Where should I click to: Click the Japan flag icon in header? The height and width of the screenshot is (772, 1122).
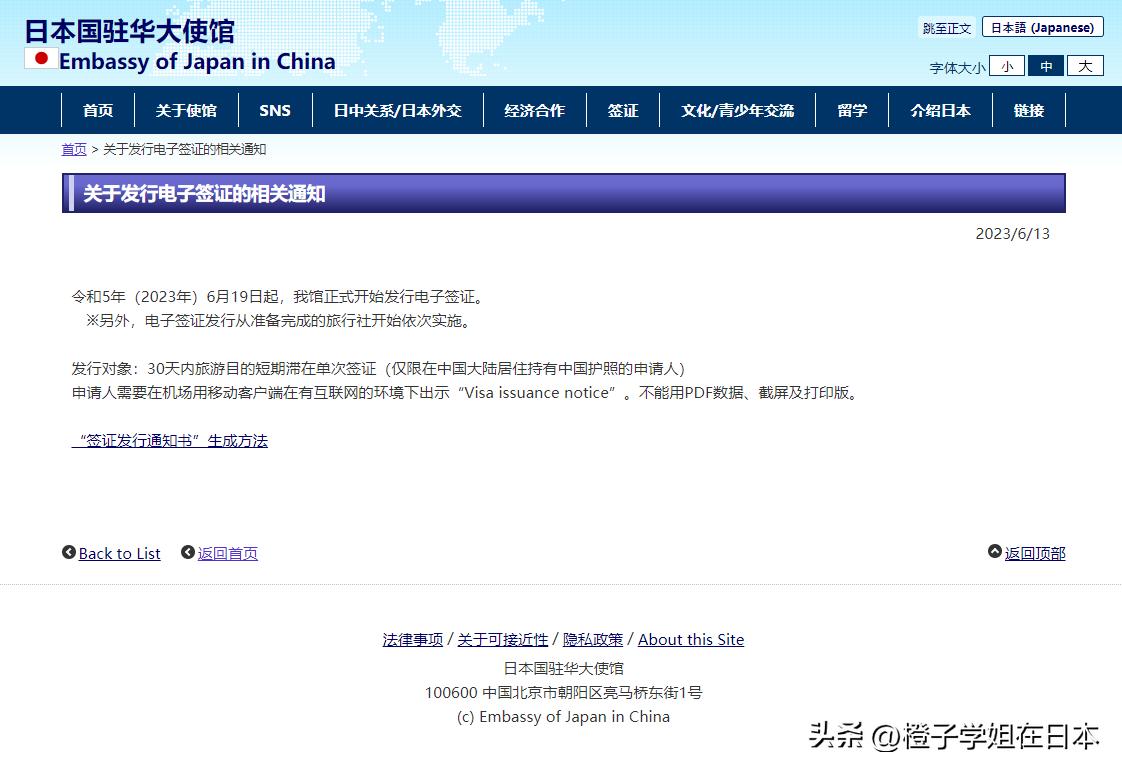42,59
